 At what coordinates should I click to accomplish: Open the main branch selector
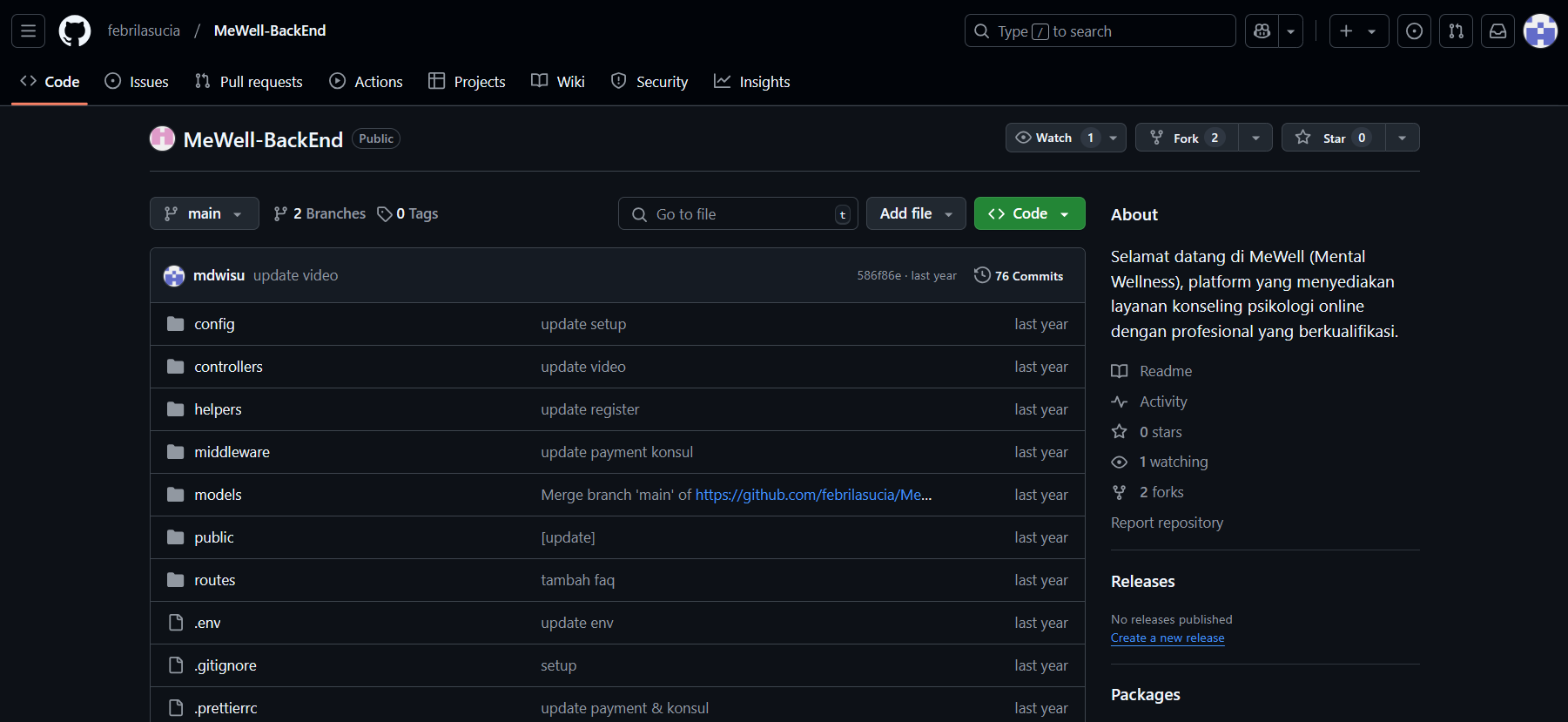(x=205, y=213)
